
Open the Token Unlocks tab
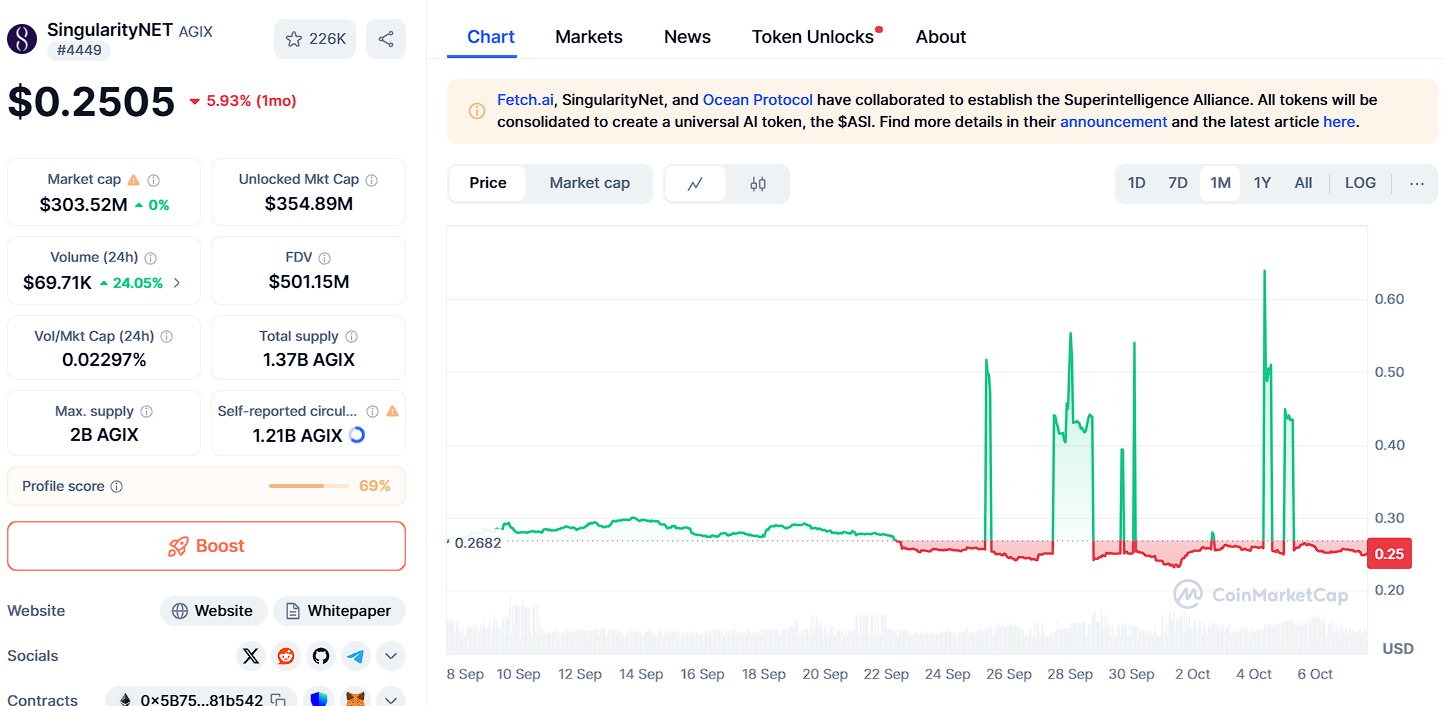click(813, 37)
